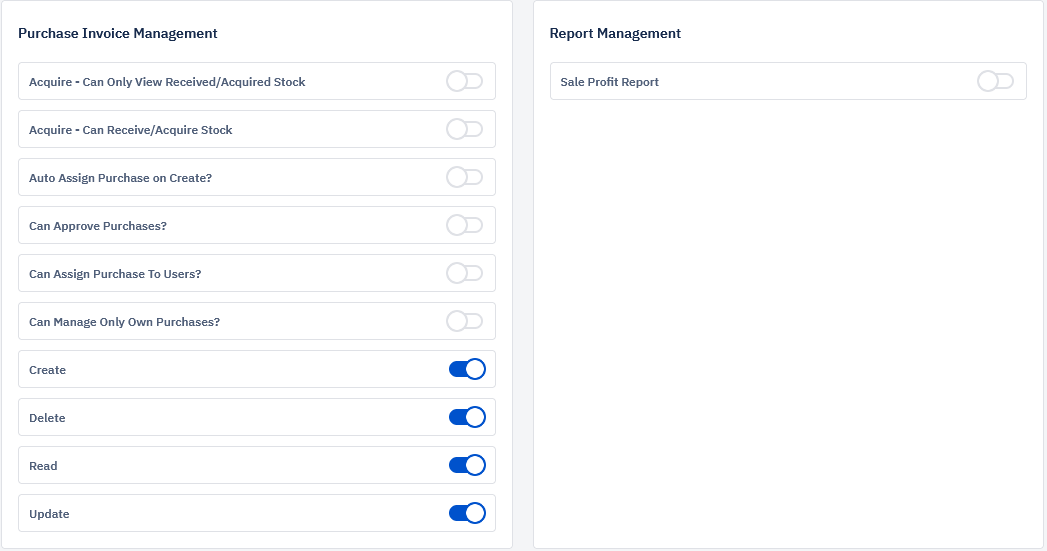Enable the Can Approve Purchases switch

(x=465, y=226)
